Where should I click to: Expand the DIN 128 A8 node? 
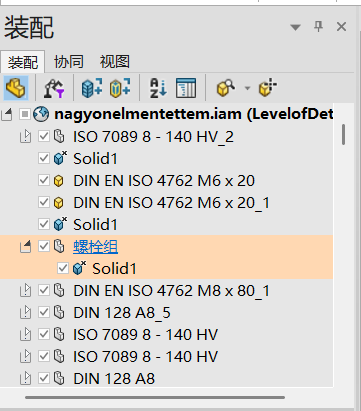(x=26, y=378)
